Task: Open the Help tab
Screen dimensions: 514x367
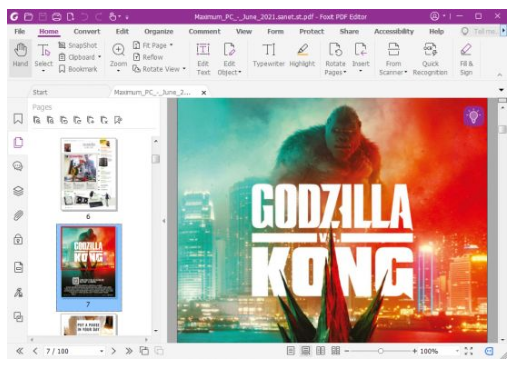Action: tap(436, 31)
